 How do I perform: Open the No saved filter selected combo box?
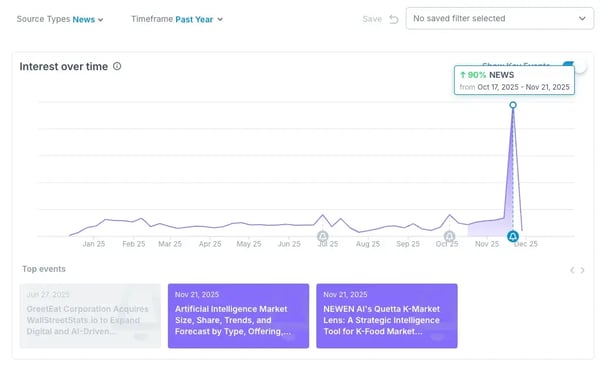coord(499,18)
